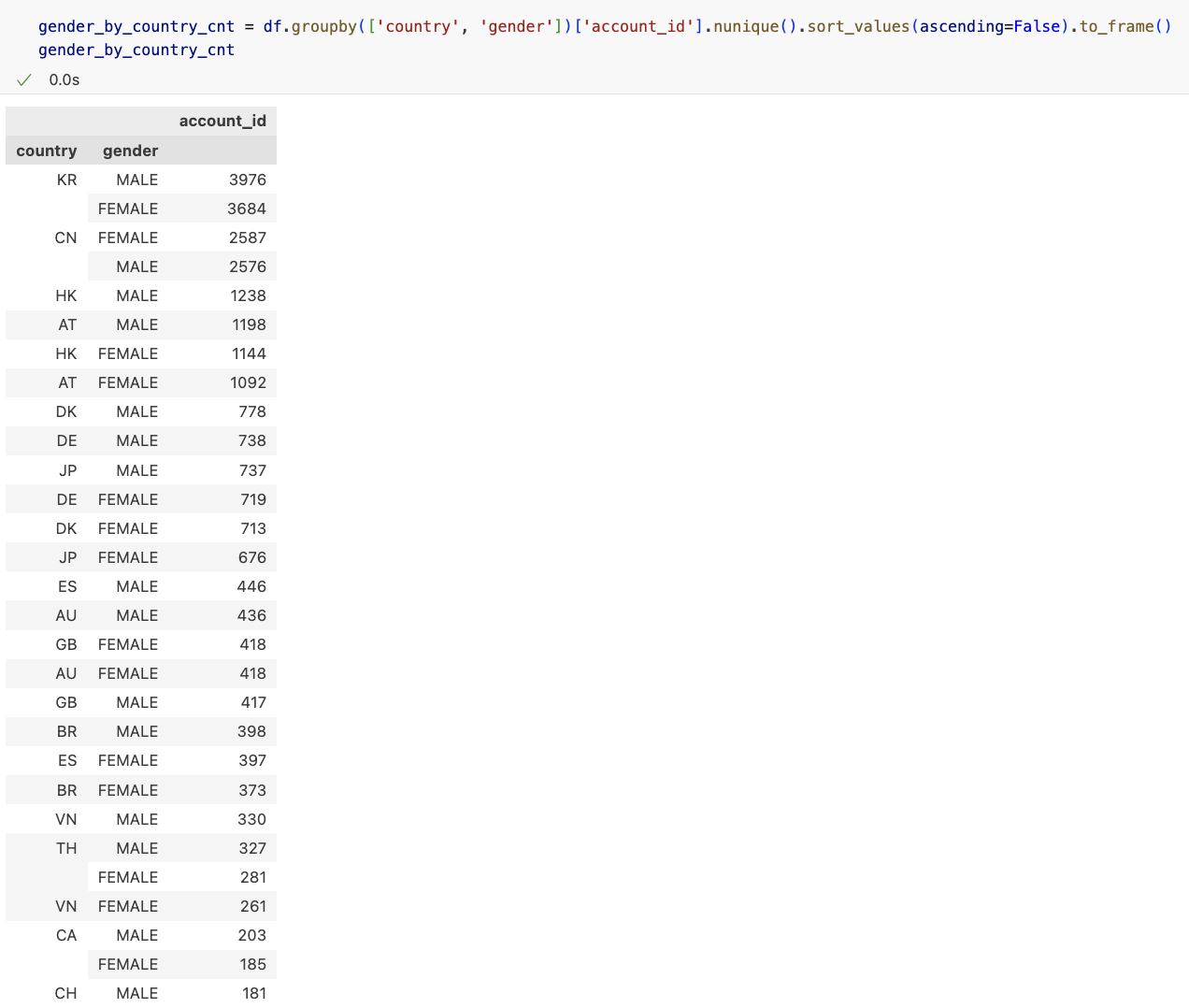Click the value 737 in JP MALE row
This screenshot has height=1008, width=1189.
point(252,470)
